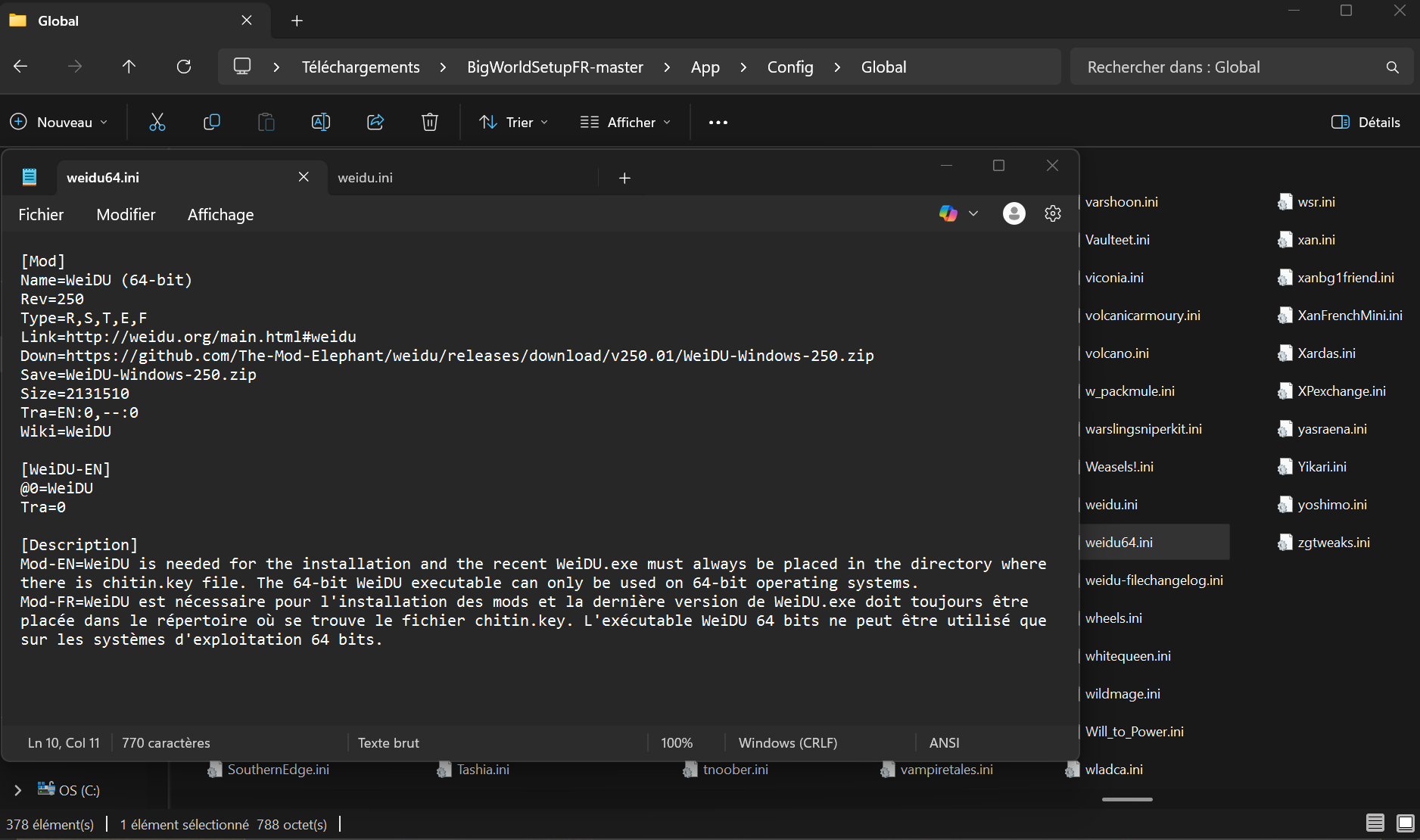Expand chevron after BigWorldSetupFR-master breadcrumb
The image size is (1420, 840).
(667, 67)
